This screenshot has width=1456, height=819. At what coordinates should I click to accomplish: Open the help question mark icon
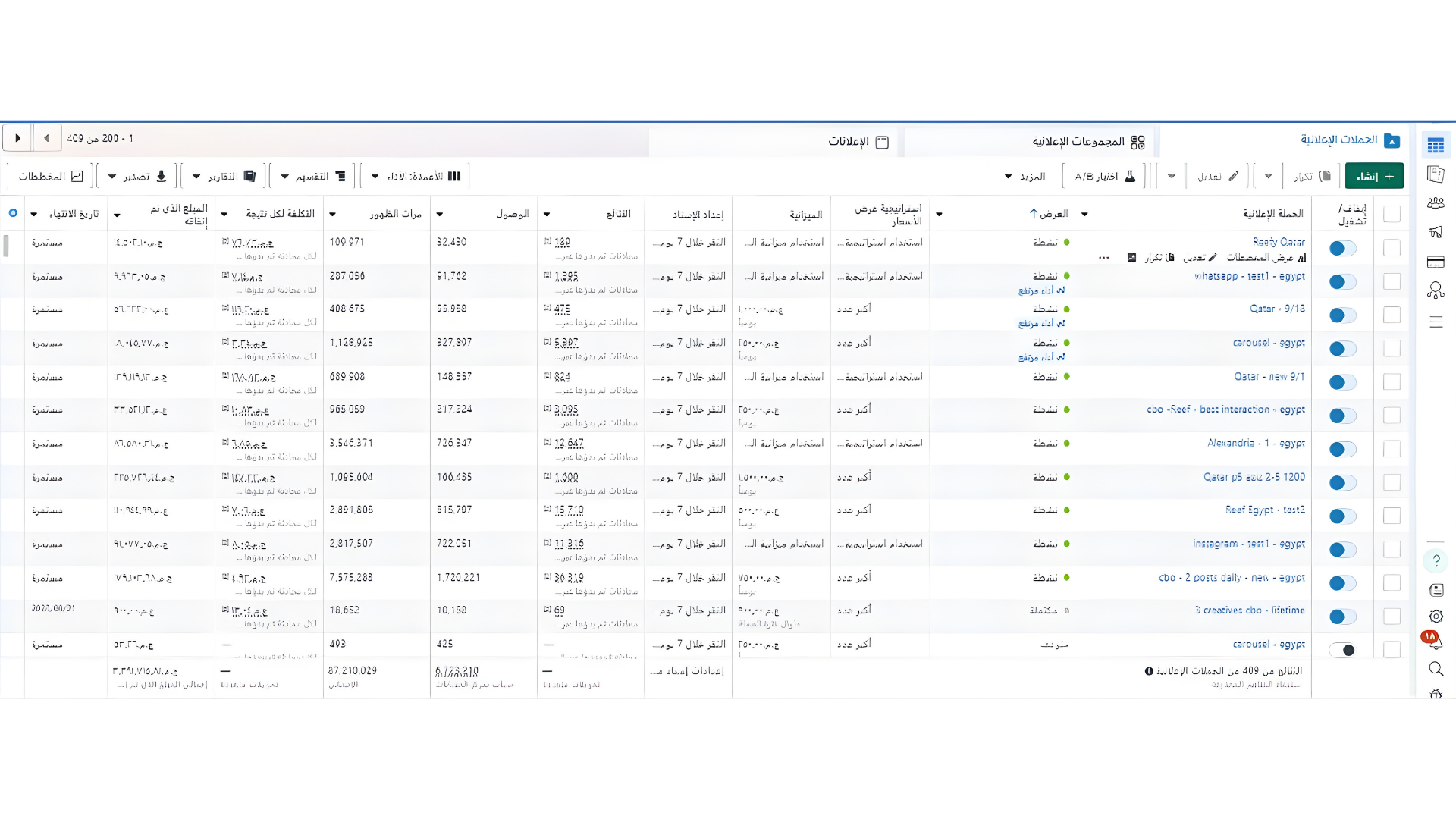pos(1436,560)
